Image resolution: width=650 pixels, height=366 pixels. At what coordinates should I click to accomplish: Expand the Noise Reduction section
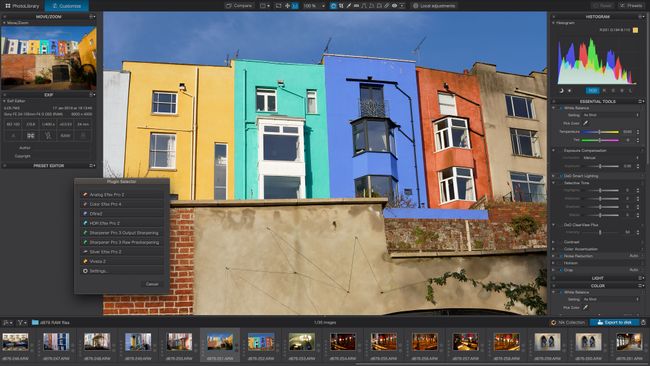coord(554,256)
